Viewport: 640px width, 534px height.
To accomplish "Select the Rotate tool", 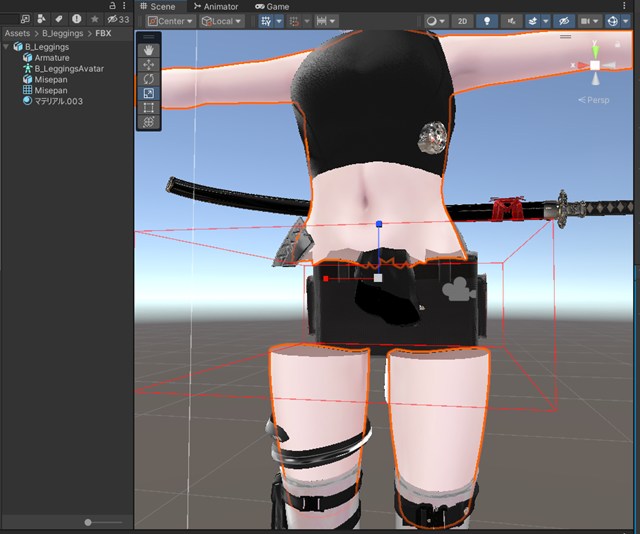I will tap(149, 78).
